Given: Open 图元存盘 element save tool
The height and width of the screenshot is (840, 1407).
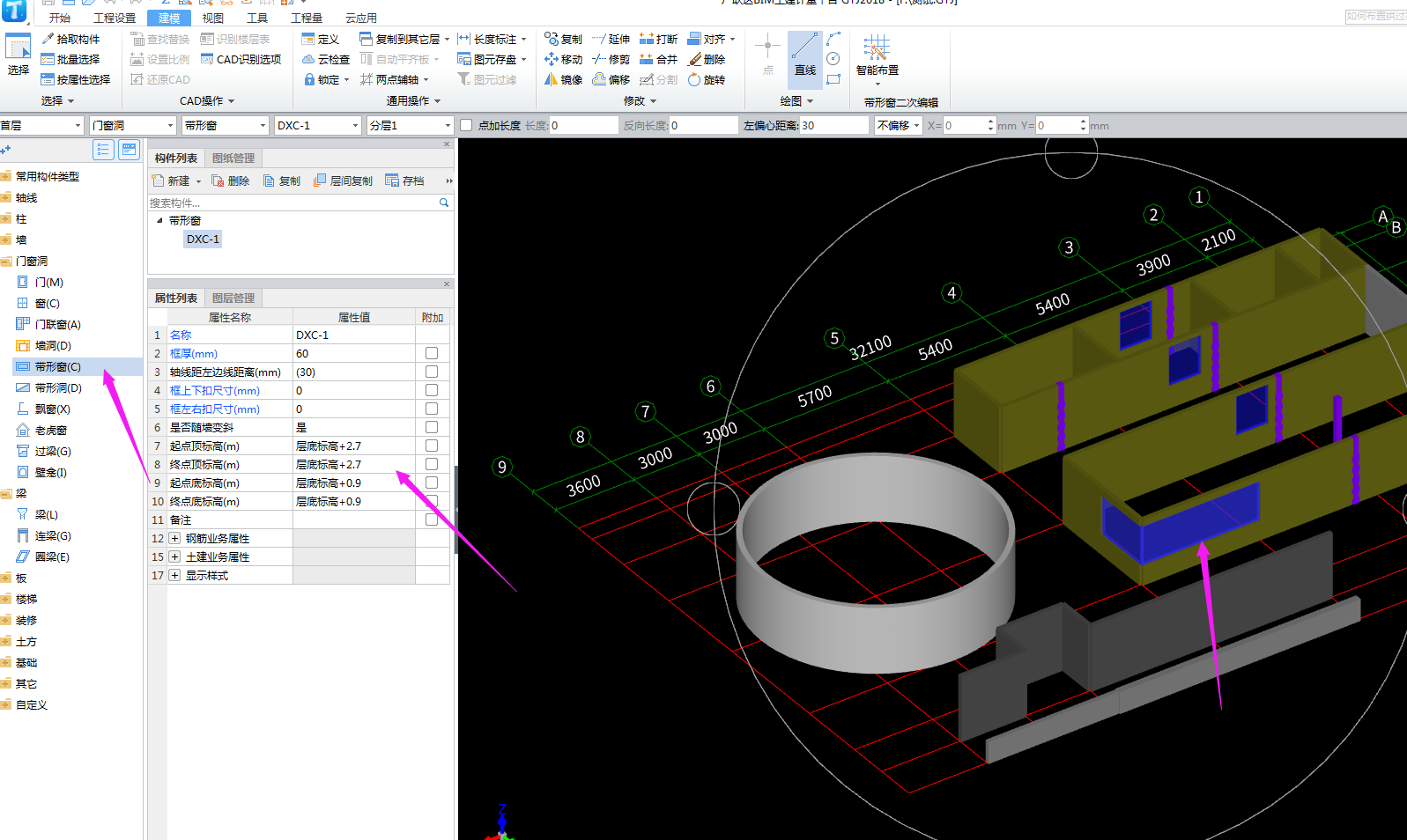Looking at the screenshot, I should point(492,59).
